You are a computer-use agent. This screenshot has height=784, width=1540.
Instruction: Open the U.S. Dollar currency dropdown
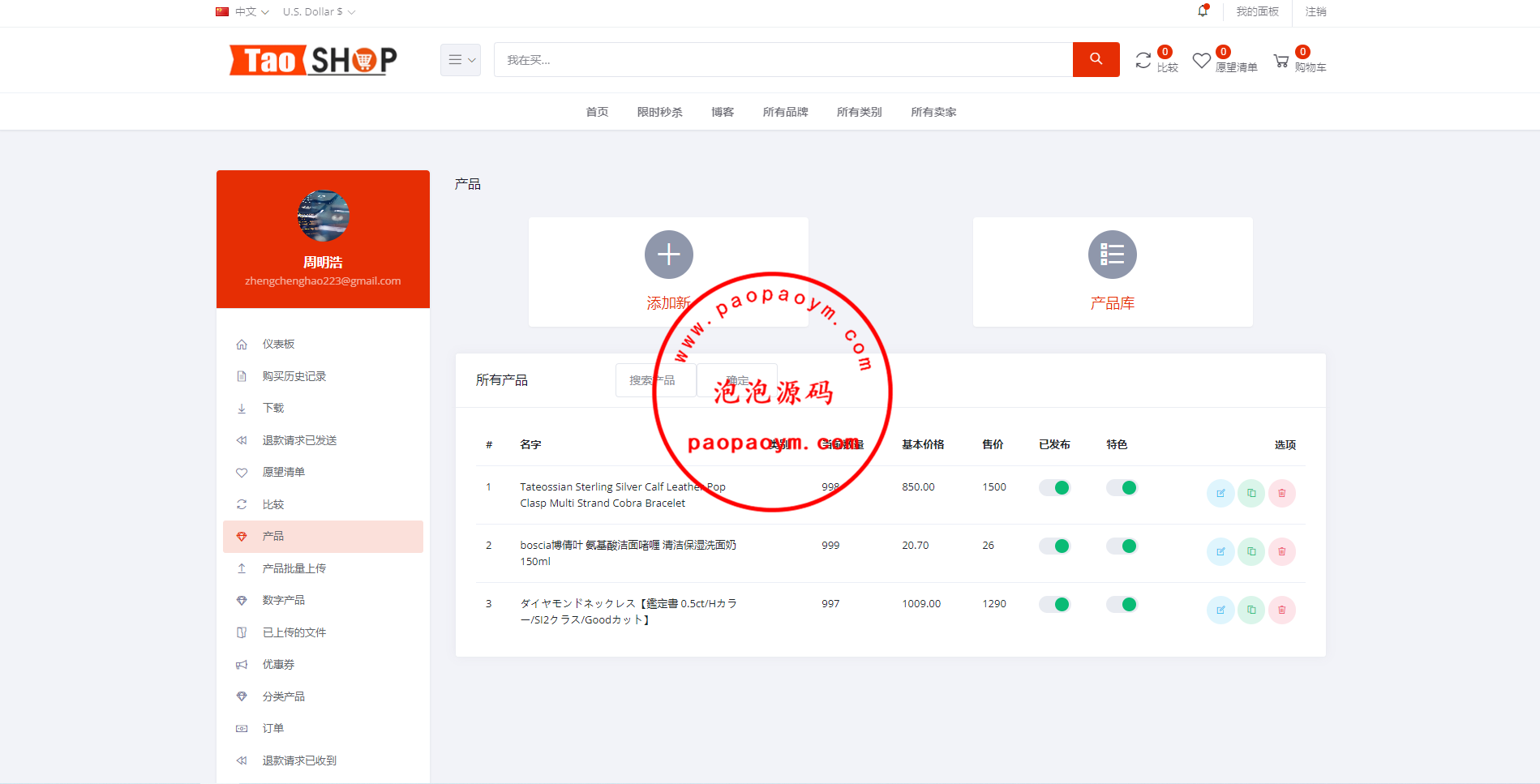click(319, 11)
